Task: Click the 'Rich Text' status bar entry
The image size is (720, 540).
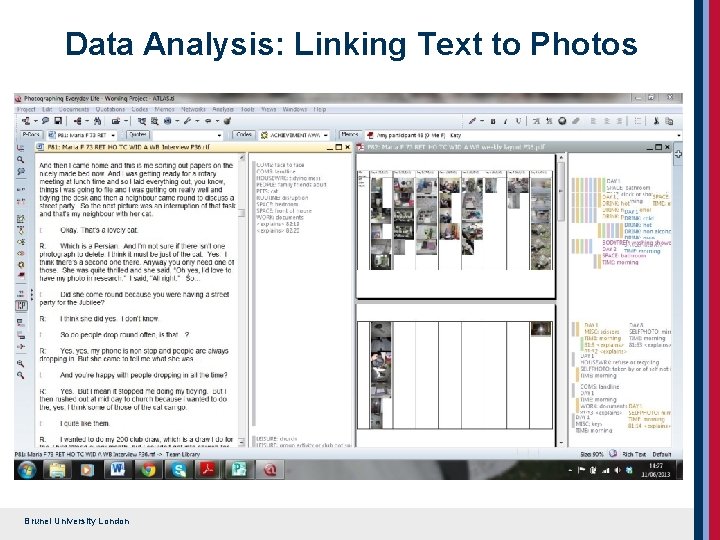Action: tap(634, 454)
